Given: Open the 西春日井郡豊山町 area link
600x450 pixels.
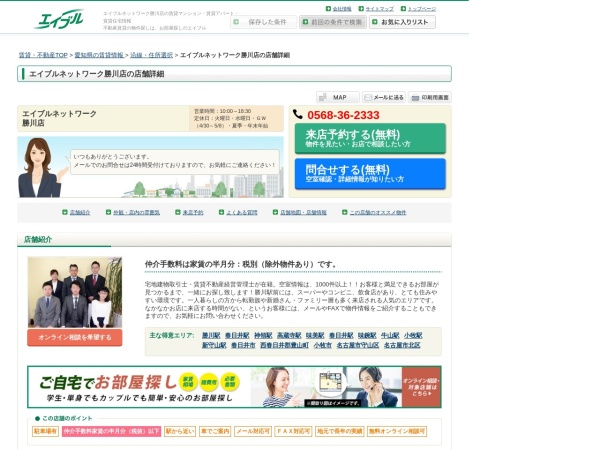Looking at the screenshot, I should coord(285,345).
